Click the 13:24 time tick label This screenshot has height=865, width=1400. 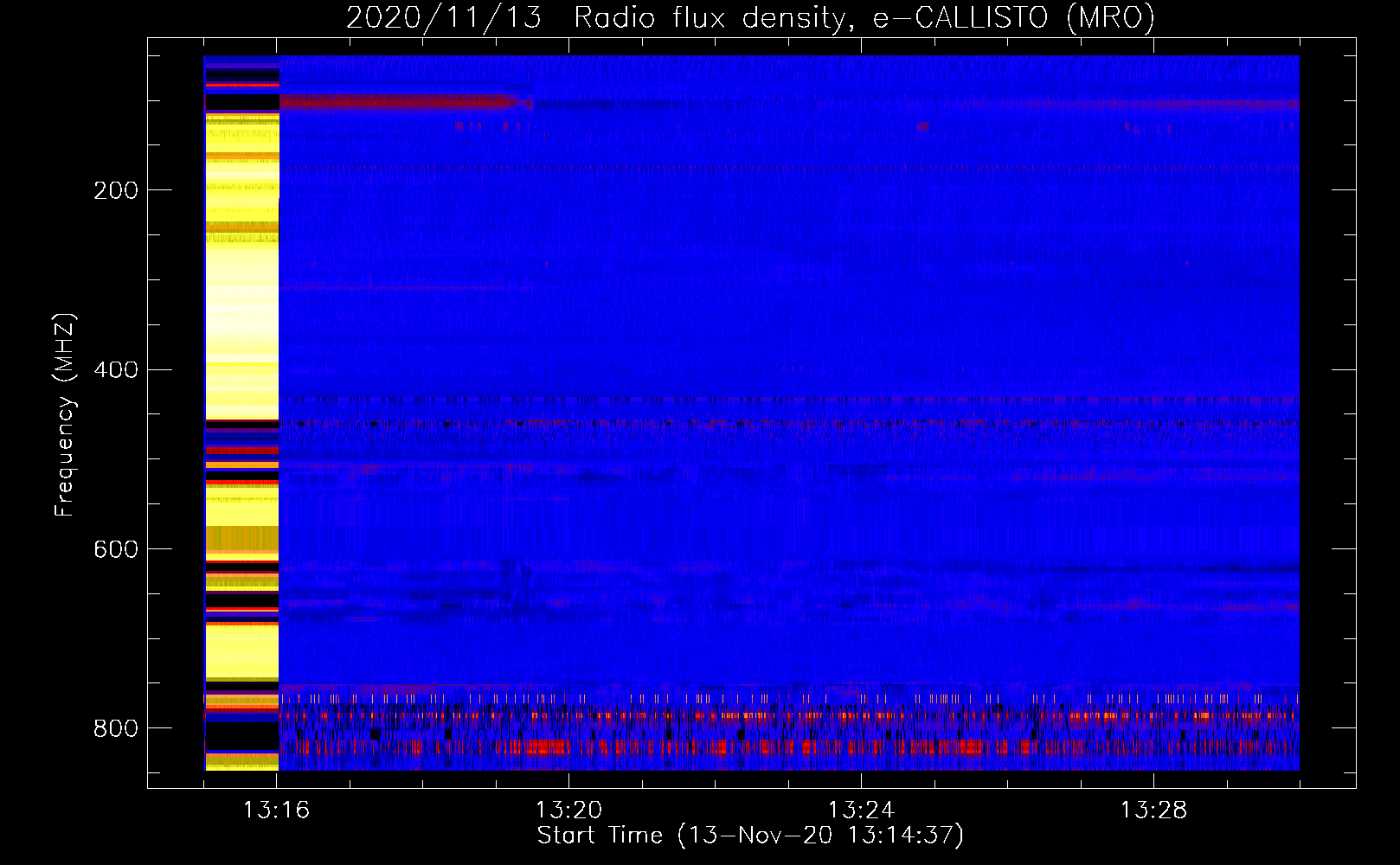(861, 811)
